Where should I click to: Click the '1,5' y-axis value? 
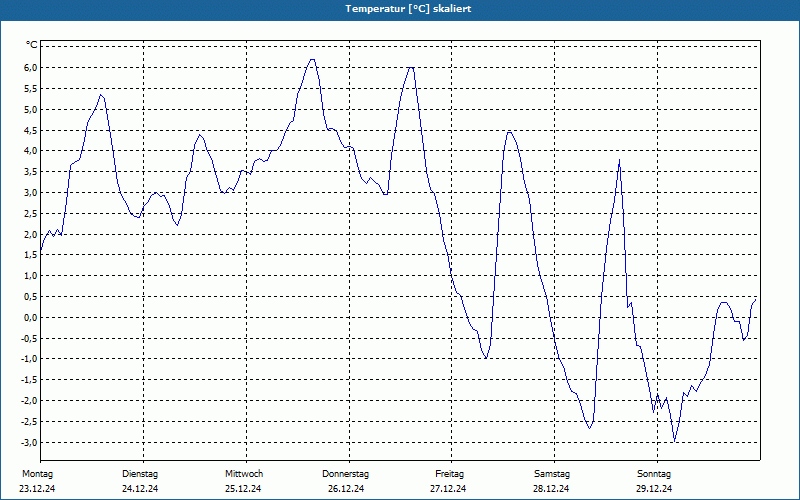31,255
